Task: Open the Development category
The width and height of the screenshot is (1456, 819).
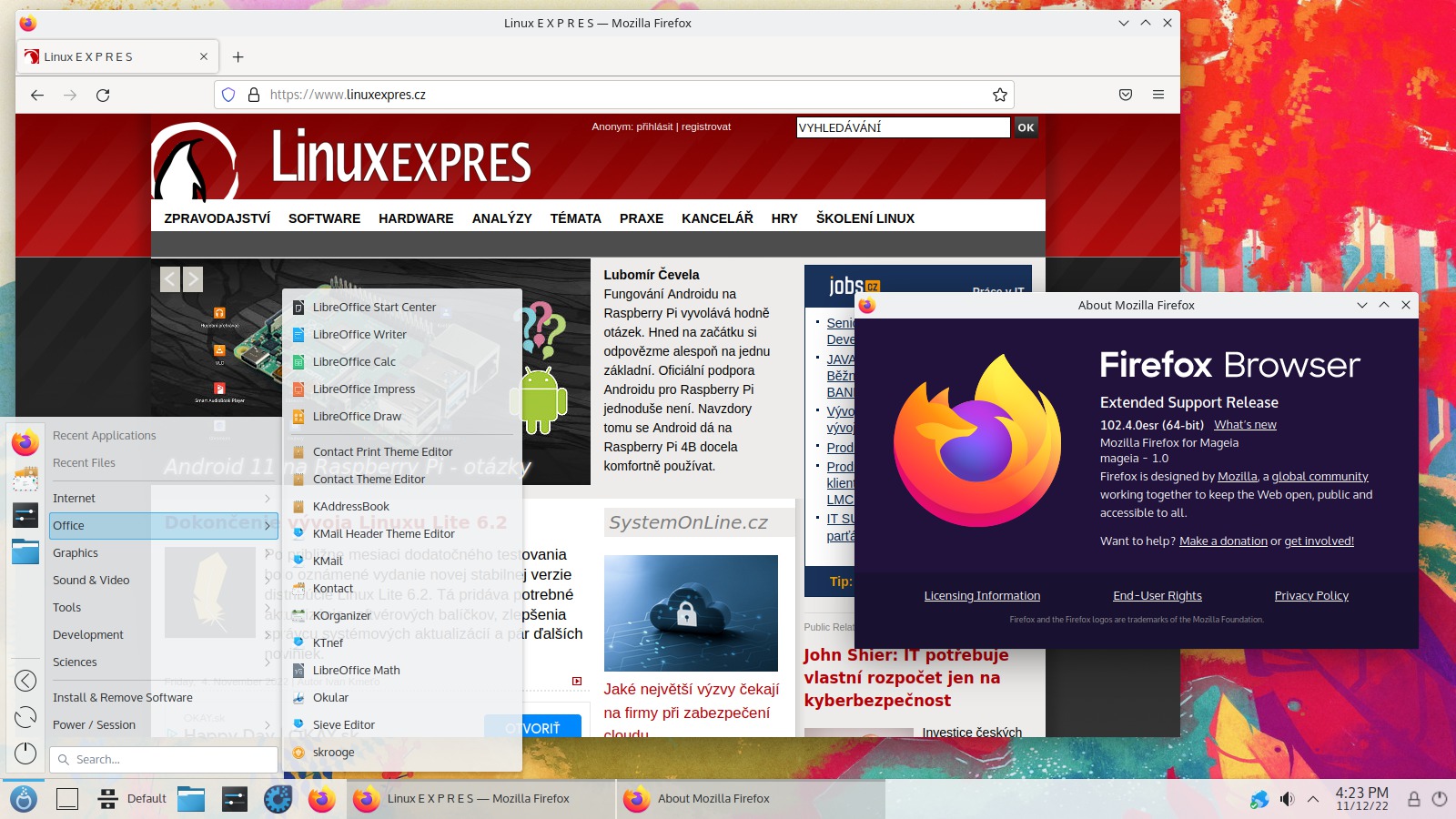Action: [163, 635]
